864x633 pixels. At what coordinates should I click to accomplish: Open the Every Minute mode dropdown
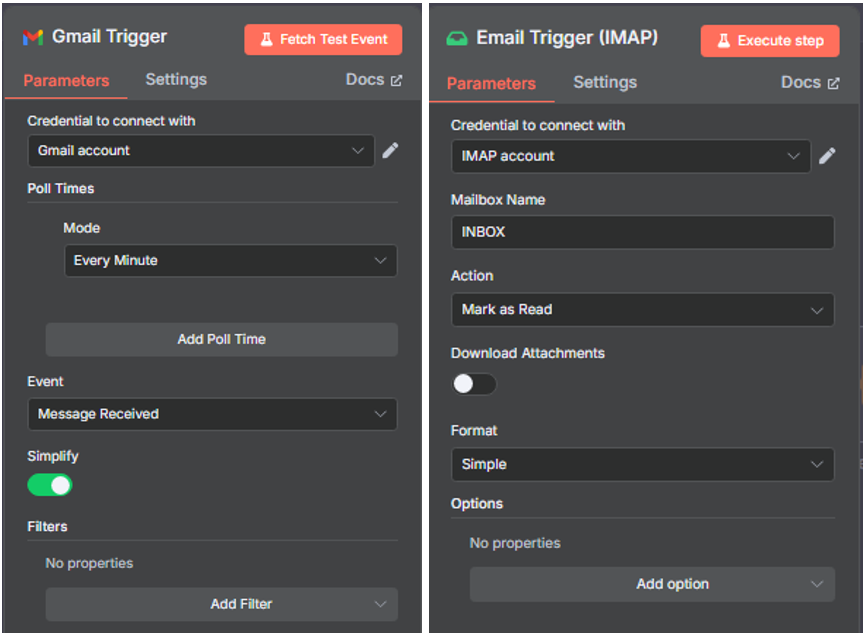[x=231, y=261]
